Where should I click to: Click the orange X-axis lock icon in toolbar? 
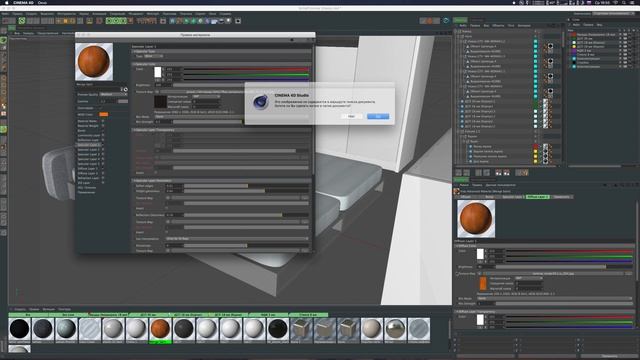point(60,20)
